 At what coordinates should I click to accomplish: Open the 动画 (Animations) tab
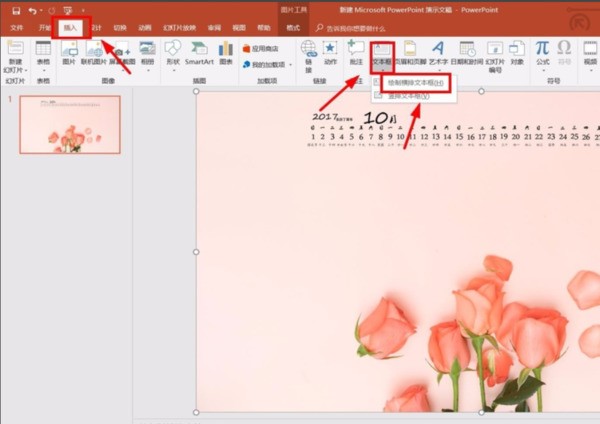tap(145, 28)
